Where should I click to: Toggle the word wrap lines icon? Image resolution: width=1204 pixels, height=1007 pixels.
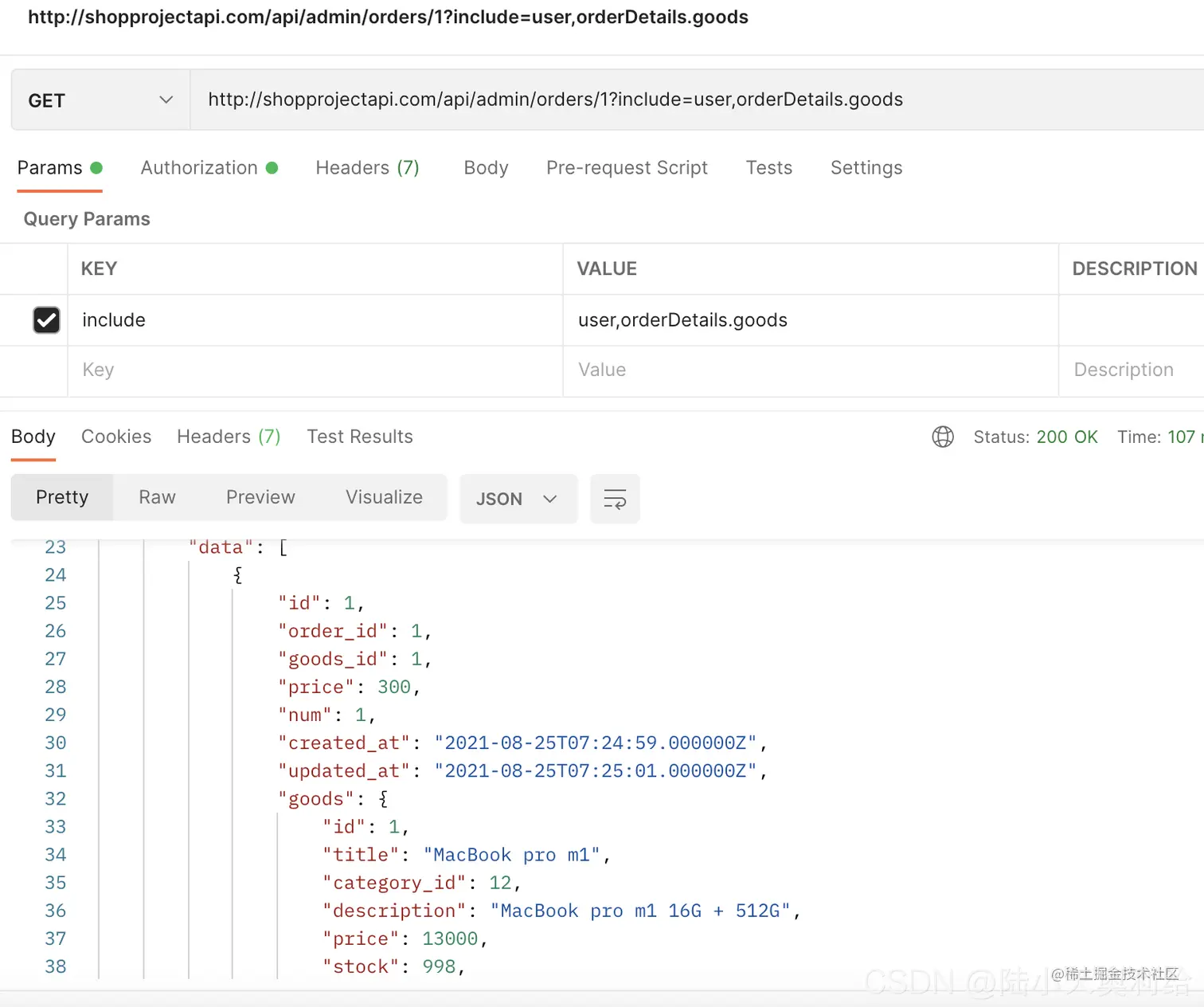click(615, 499)
